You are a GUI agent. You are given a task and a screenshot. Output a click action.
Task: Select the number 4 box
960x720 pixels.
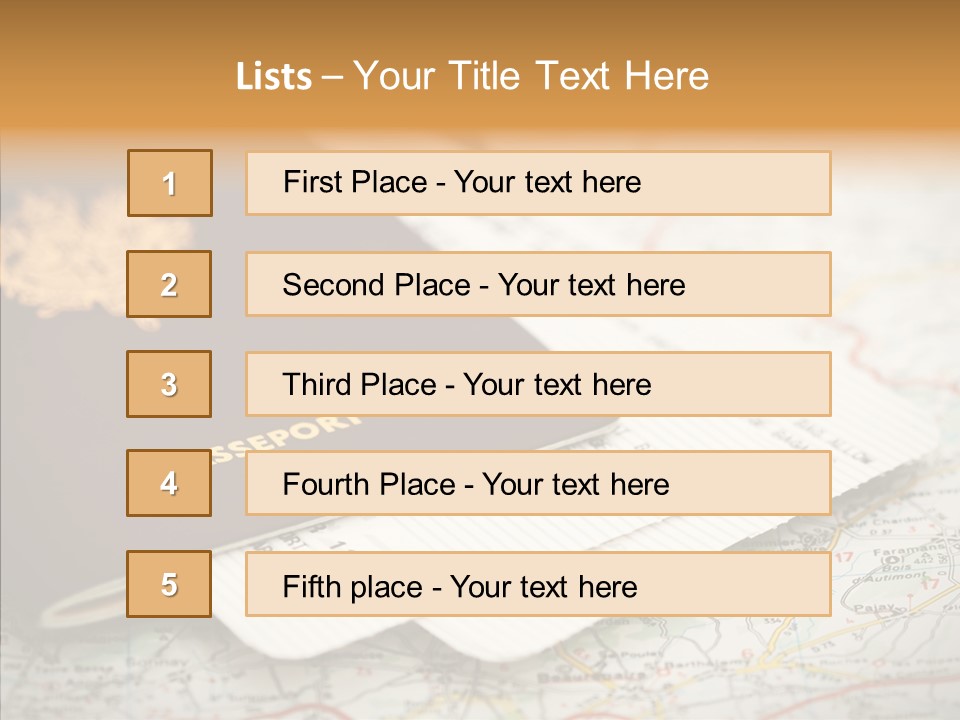[x=169, y=483]
